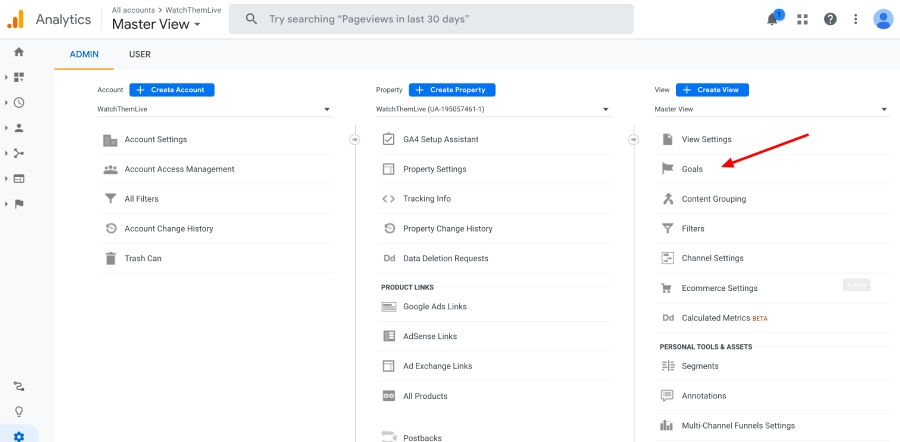900x442 pixels.
Task: Click the GA4 Setup Assistant checkbox icon
Action: (389, 139)
